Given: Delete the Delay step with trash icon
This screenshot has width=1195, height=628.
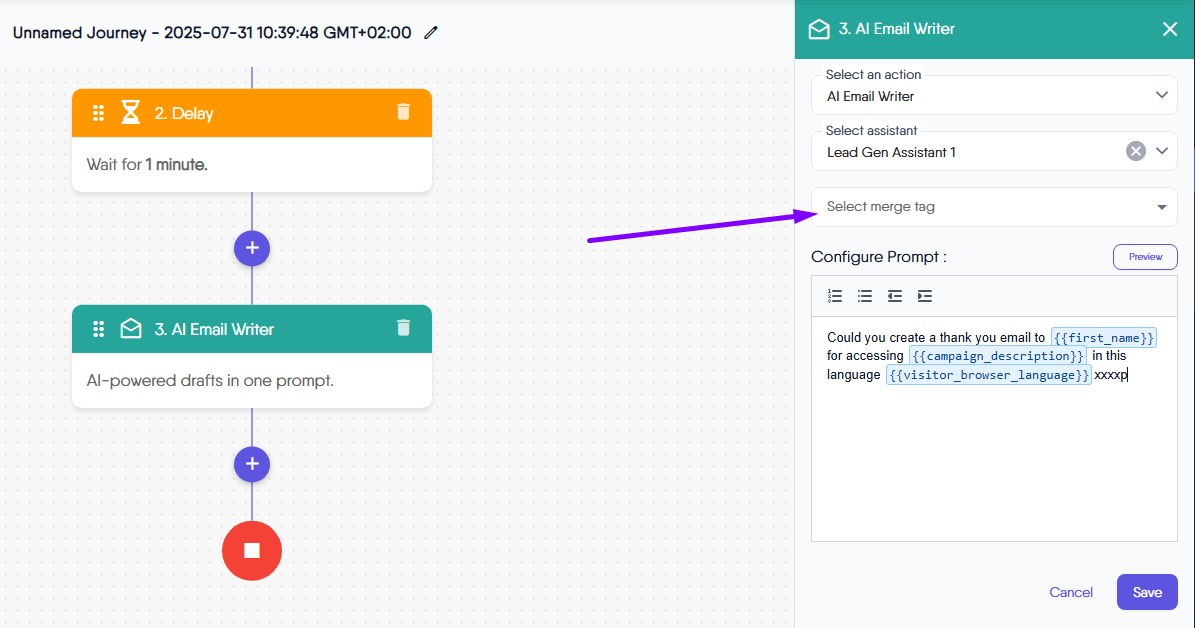Looking at the screenshot, I should [403, 112].
